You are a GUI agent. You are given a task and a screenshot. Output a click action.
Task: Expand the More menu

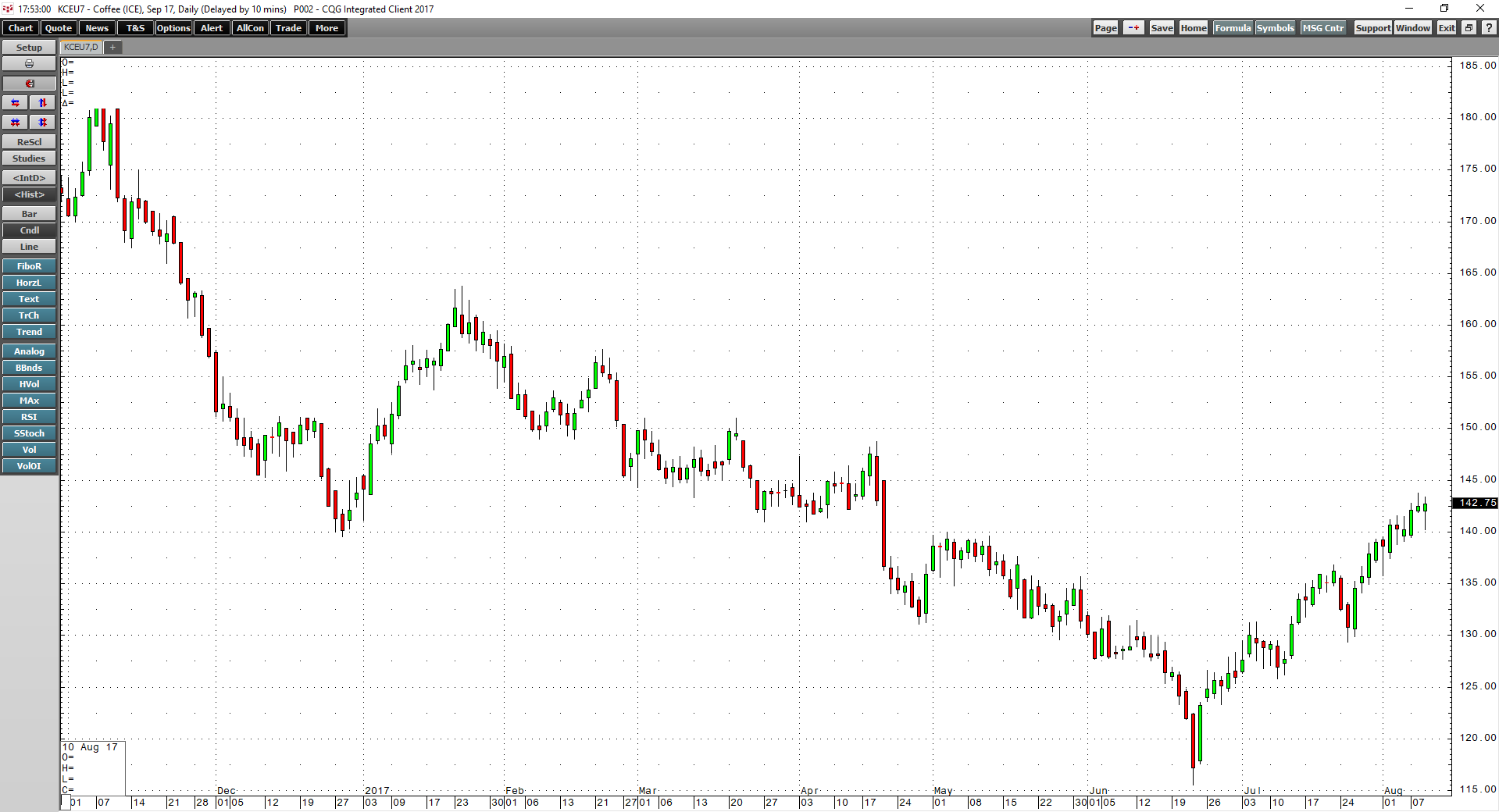tap(327, 28)
